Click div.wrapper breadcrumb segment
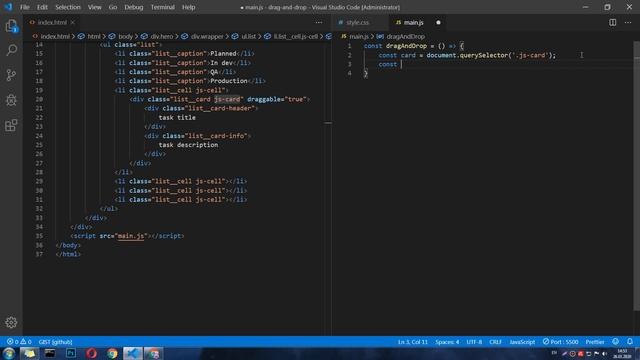The width and height of the screenshot is (640, 360). [x=207, y=36]
